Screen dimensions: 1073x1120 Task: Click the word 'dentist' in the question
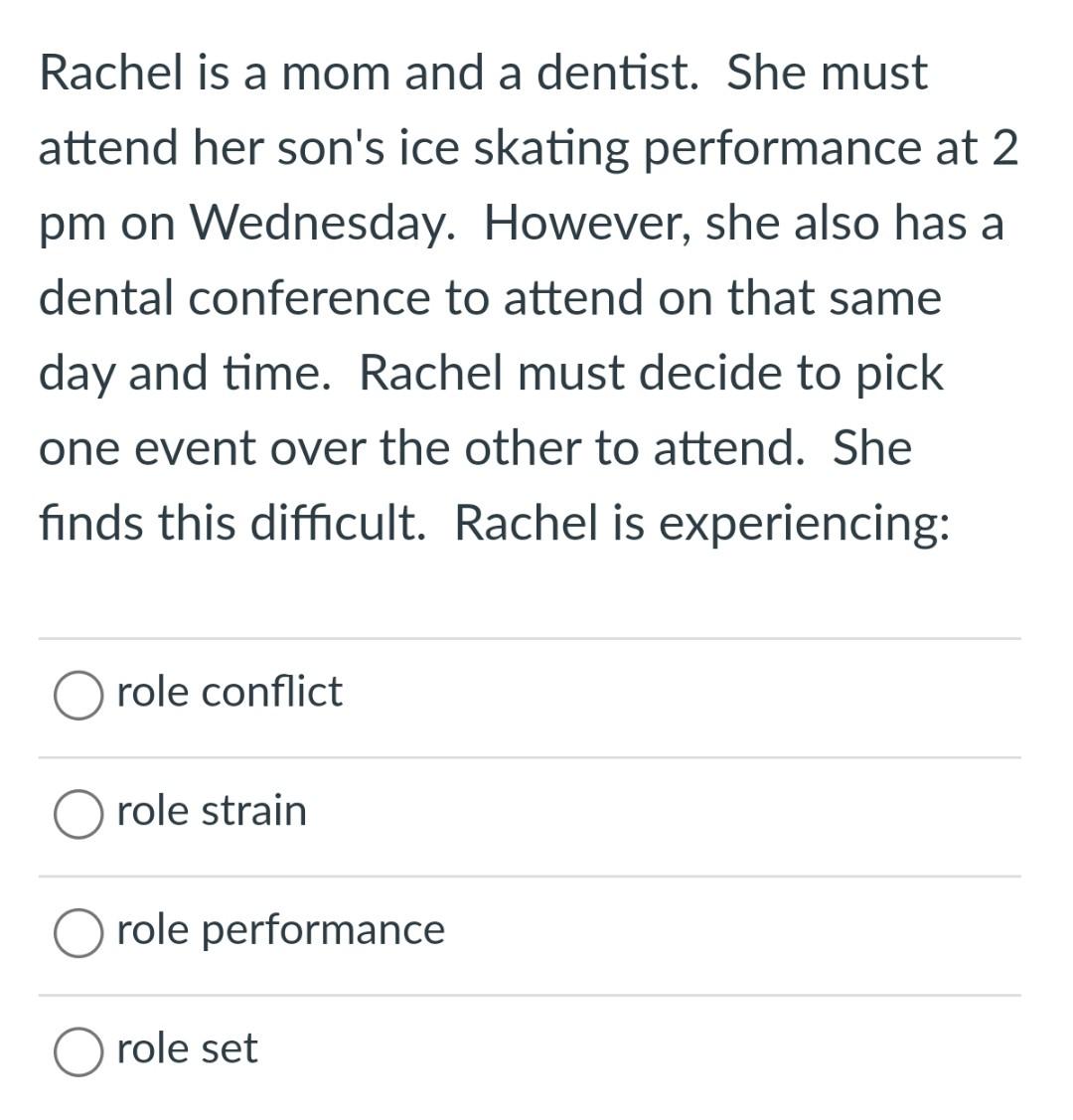tap(613, 73)
